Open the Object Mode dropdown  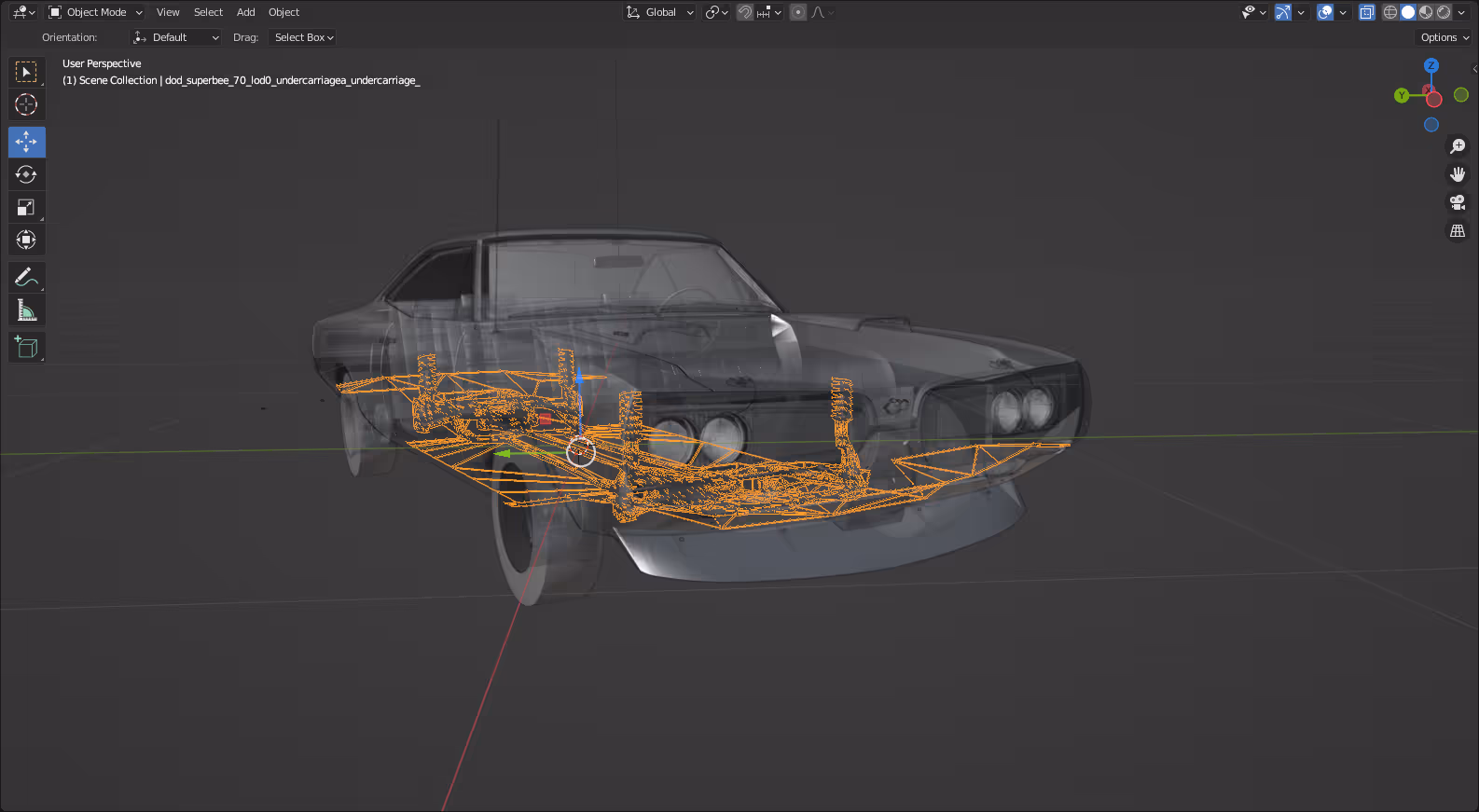tap(96, 12)
